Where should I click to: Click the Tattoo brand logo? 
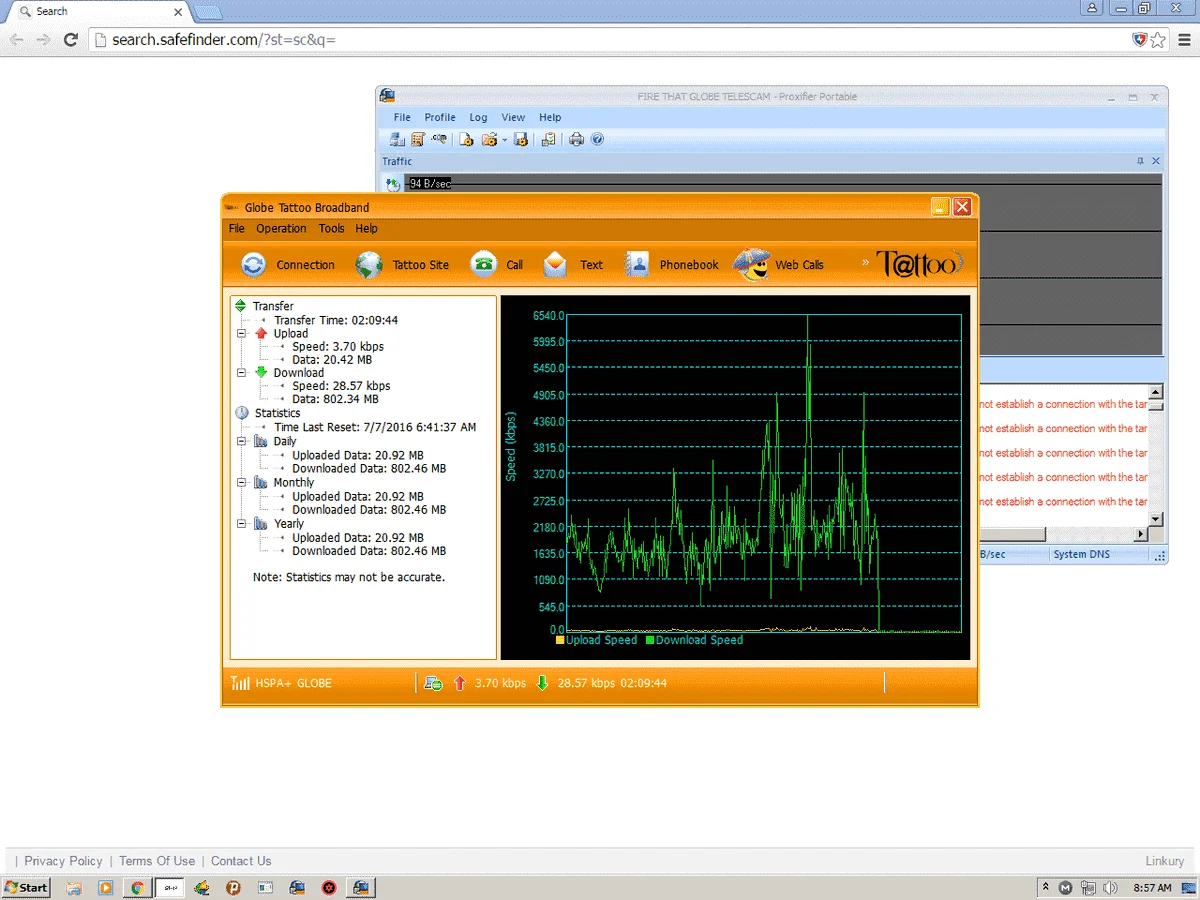(920, 264)
